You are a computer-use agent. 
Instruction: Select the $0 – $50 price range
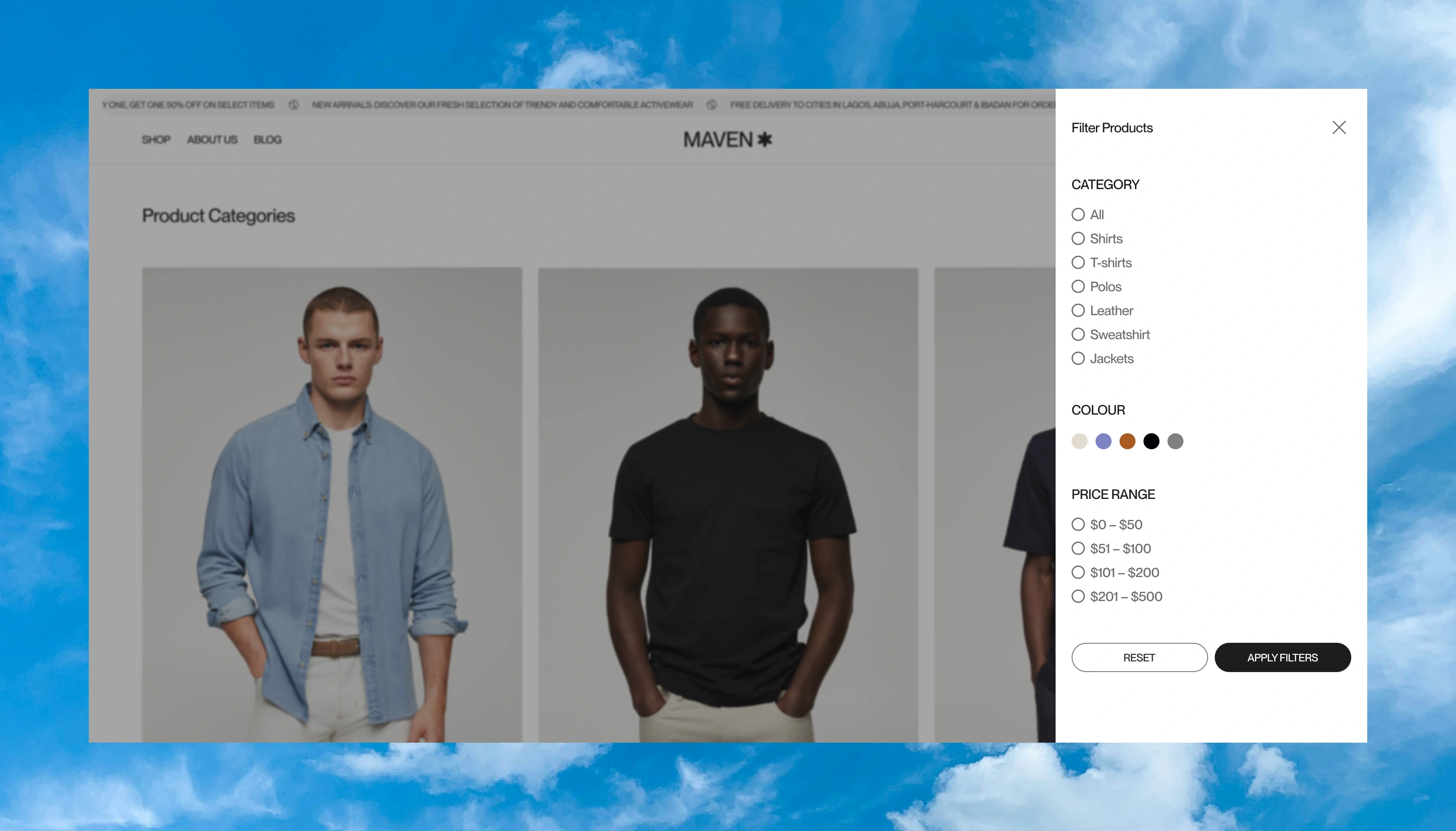(1078, 525)
